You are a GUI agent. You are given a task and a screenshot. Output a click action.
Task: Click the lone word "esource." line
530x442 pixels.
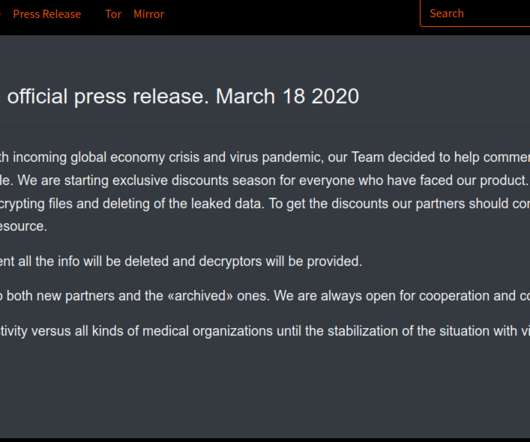point(23,226)
